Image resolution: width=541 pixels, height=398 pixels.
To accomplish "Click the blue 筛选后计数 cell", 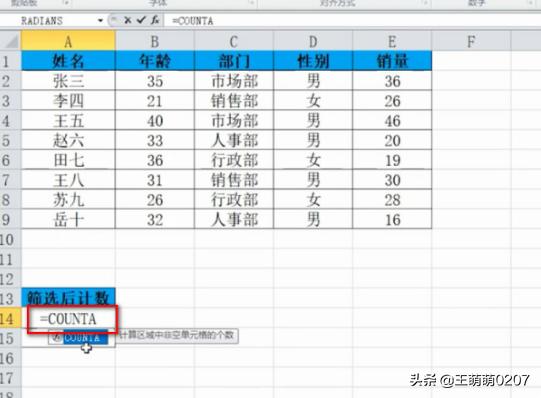I will [x=68, y=298].
